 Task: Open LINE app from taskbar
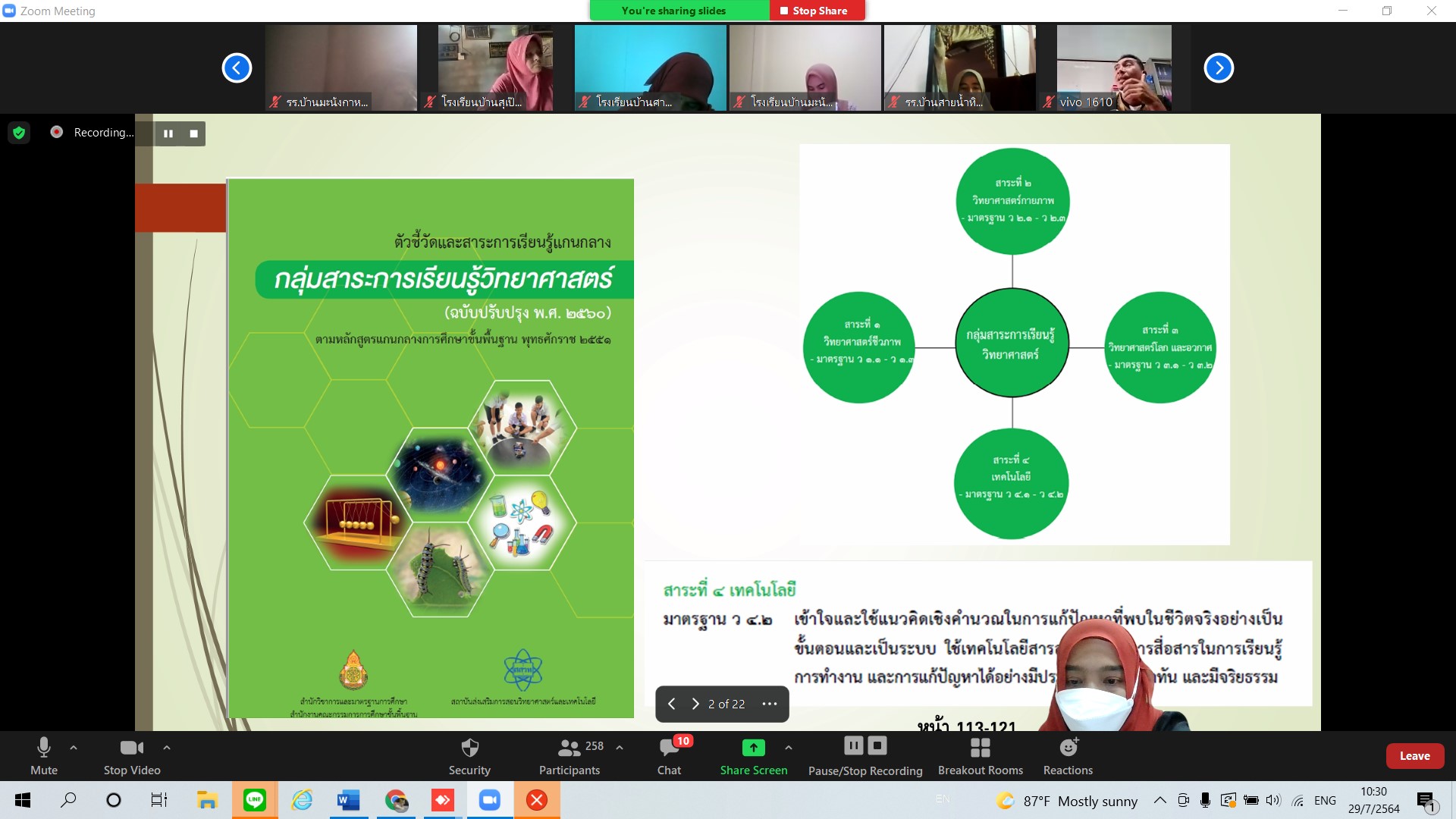tap(255, 800)
